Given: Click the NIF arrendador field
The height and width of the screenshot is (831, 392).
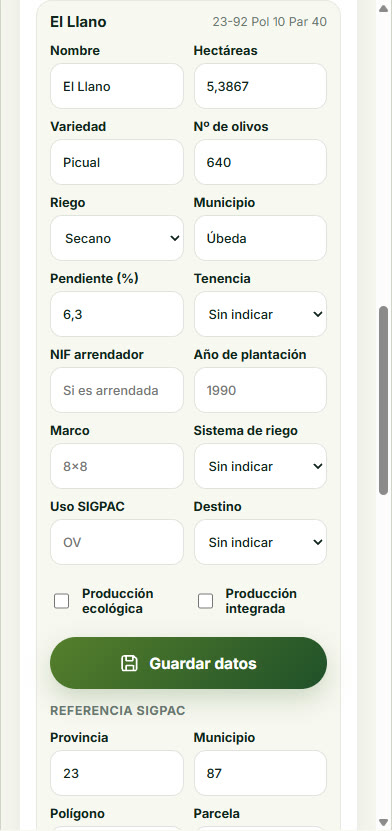Looking at the screenshot, I should (117, 390).
